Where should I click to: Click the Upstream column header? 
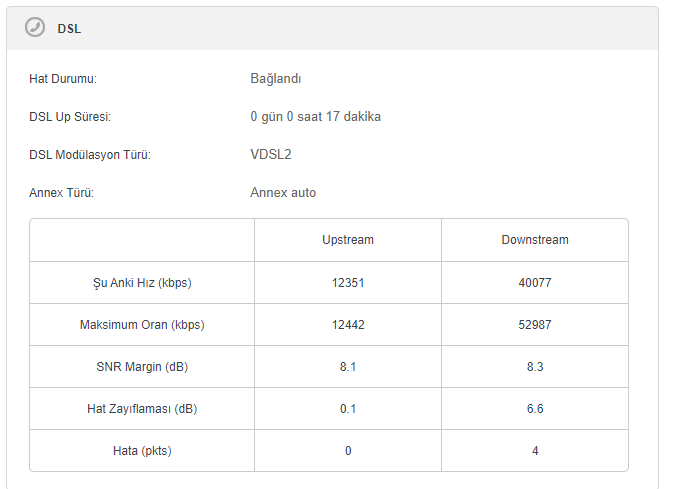point(348,240)
